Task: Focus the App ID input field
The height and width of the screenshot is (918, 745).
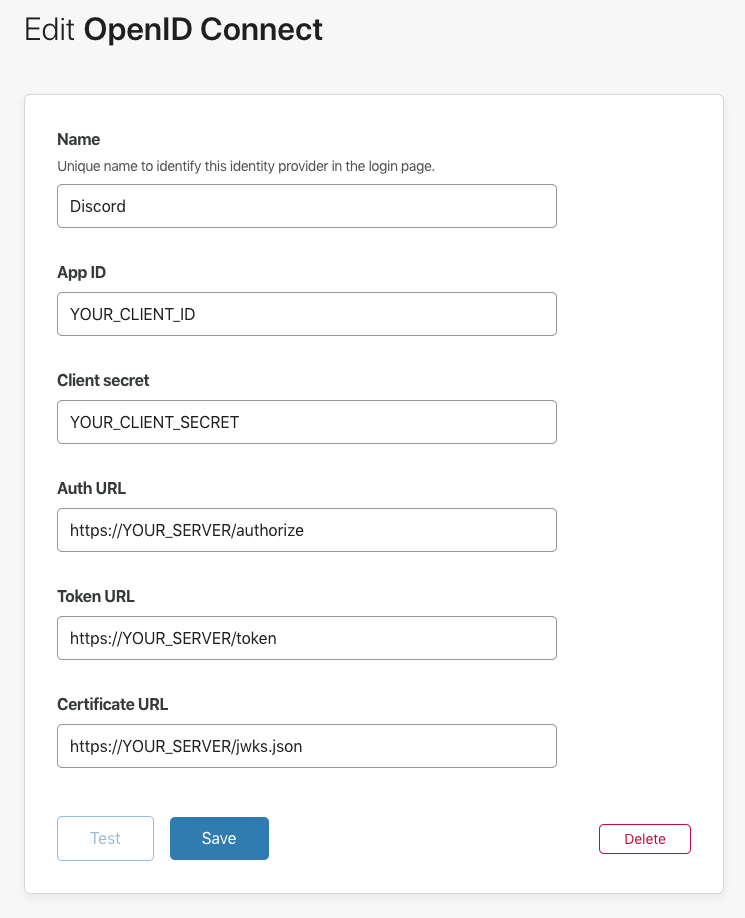Action: point(306,314)
